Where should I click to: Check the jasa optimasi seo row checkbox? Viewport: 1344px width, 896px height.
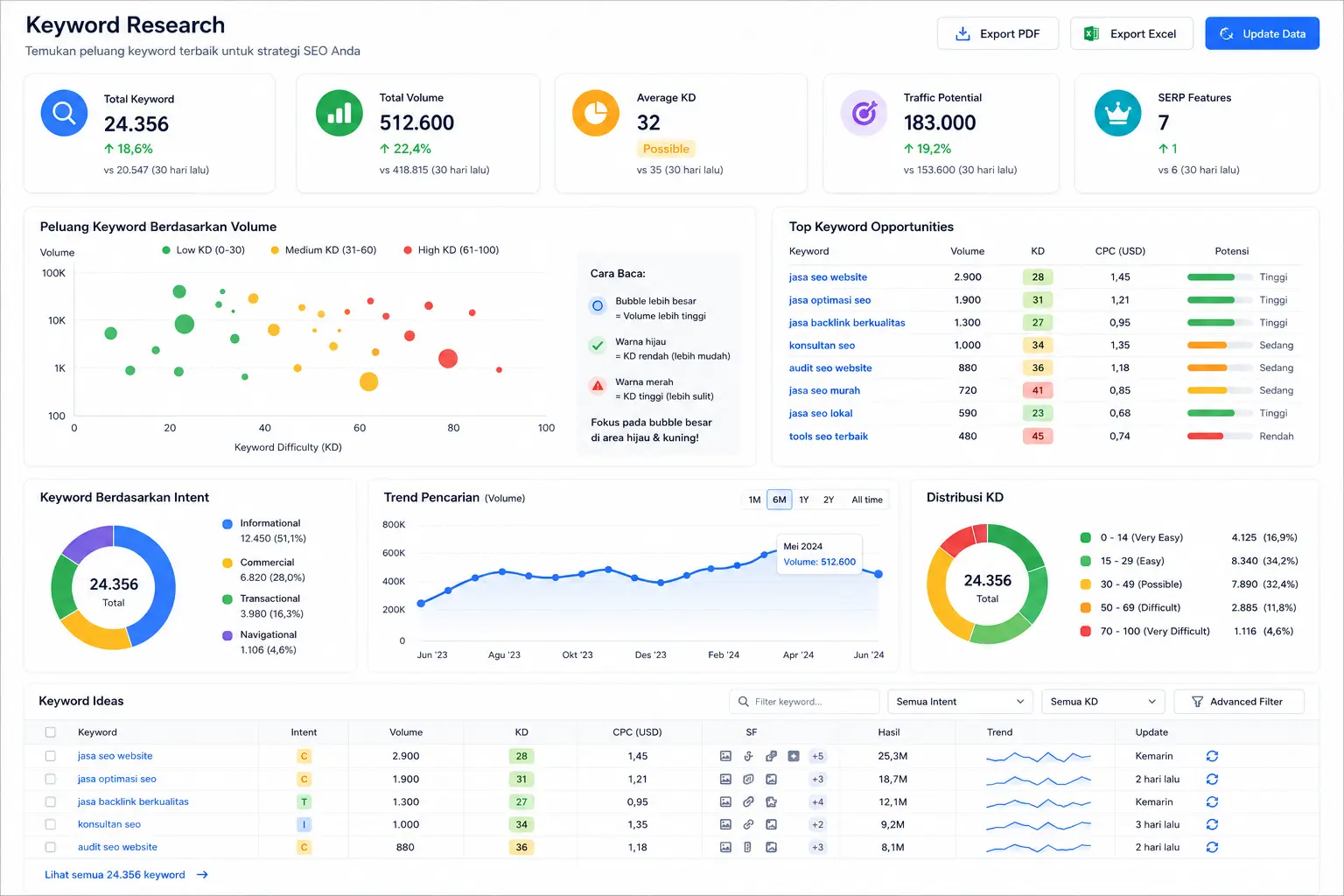click(x=50, y=779)
